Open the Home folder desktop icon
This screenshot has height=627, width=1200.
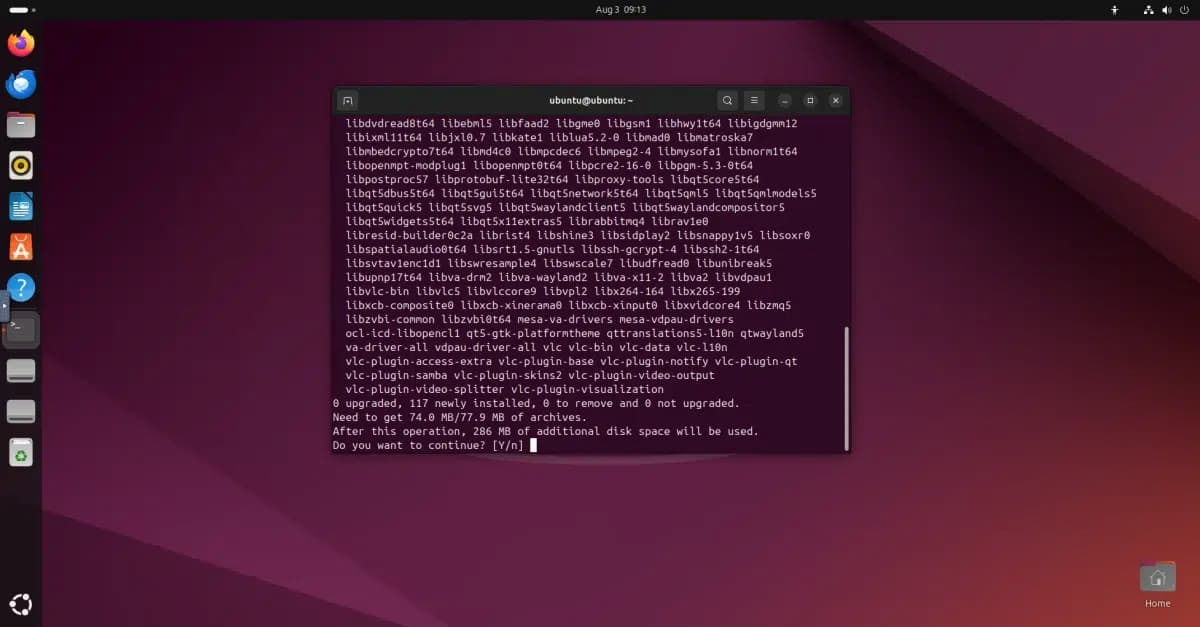pyautogui.click(x=1157, y=584)
